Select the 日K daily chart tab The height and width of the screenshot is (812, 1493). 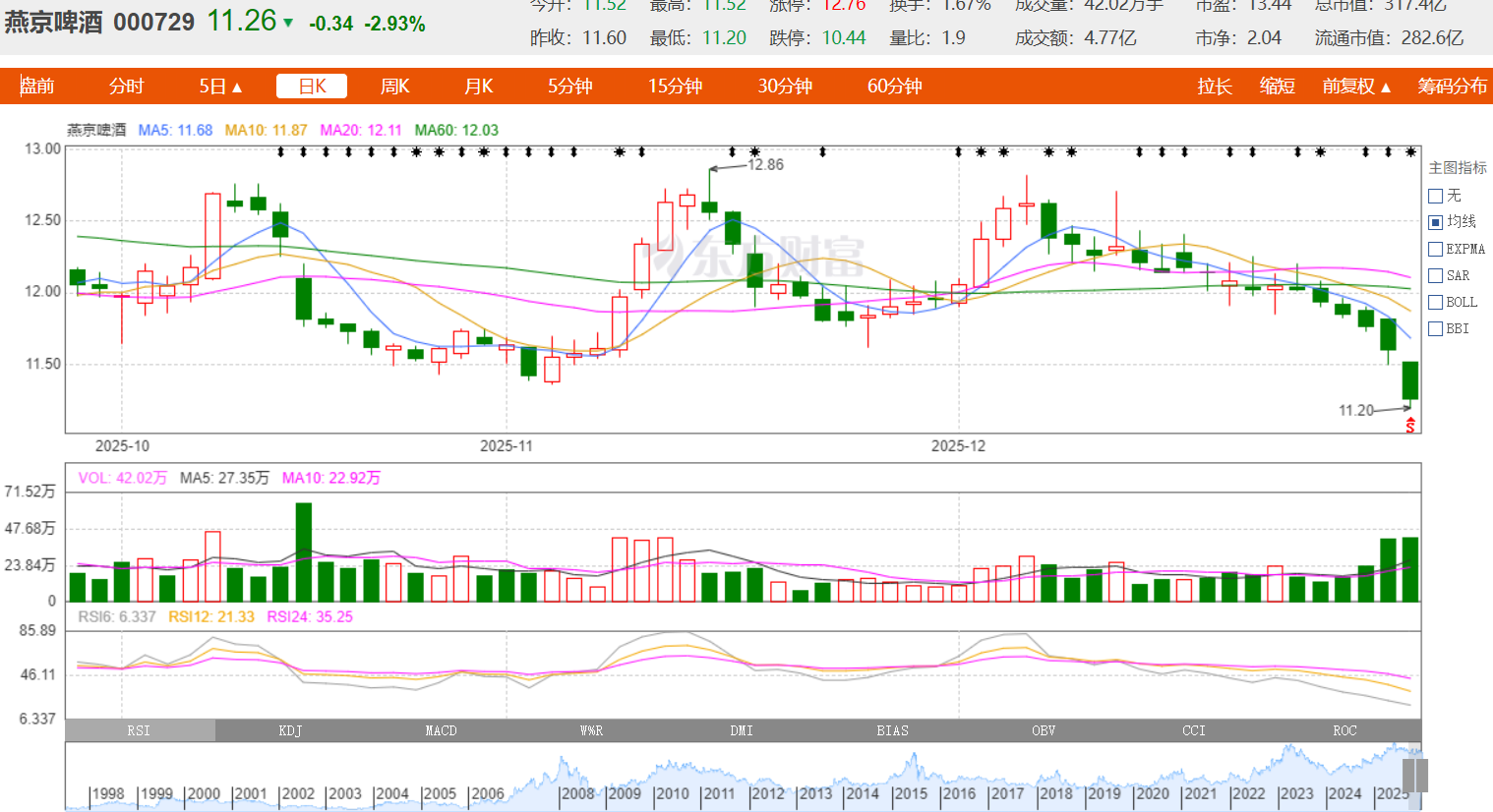pos(312,87)
